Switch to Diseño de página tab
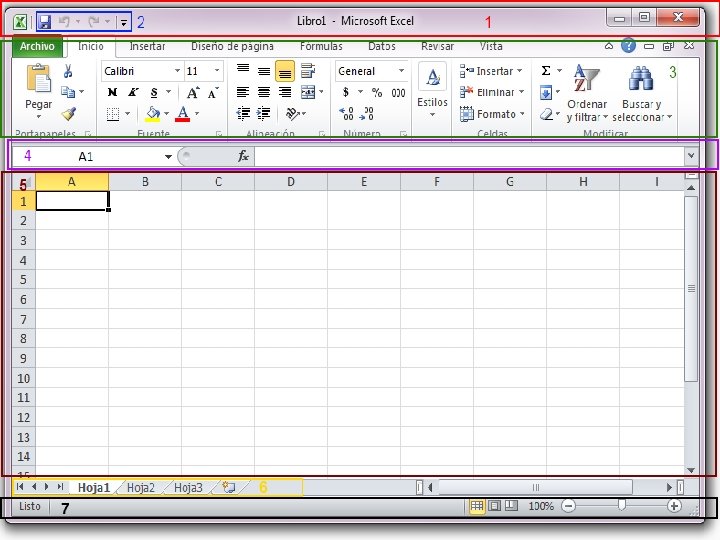This screenshot has width=720, height=540. 232,46
